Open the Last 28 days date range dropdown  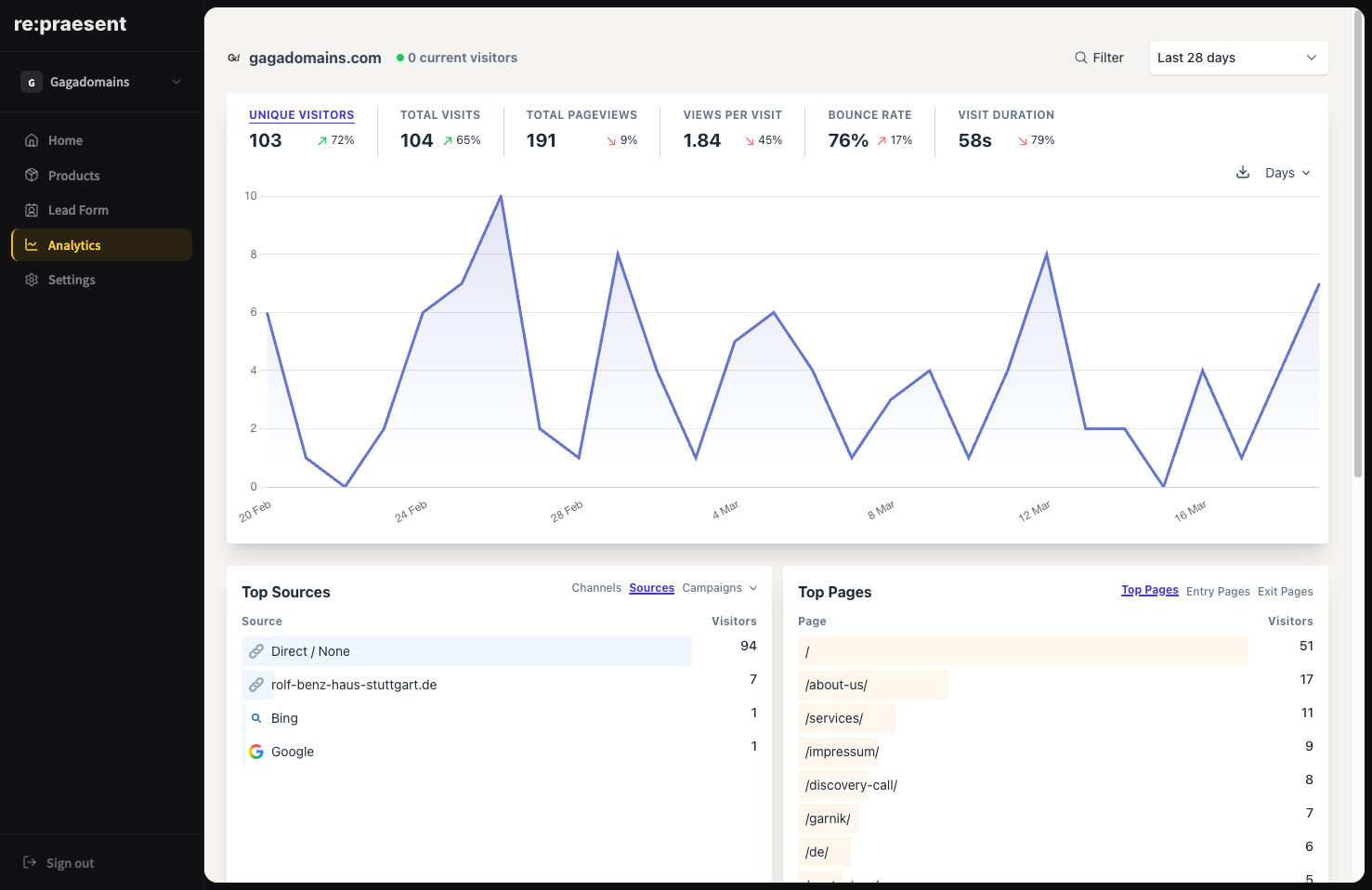point(1238,57)
